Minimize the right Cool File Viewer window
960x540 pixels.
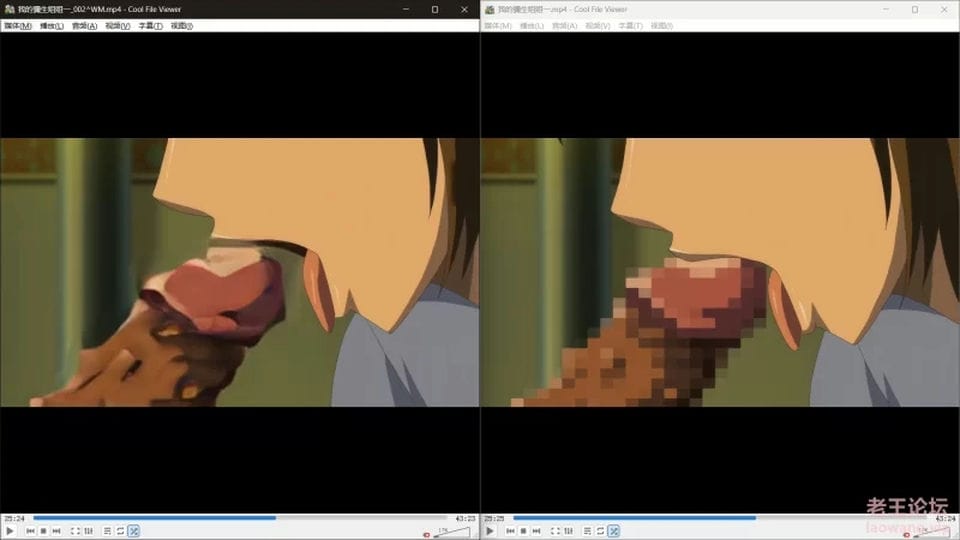pos(886,9)
